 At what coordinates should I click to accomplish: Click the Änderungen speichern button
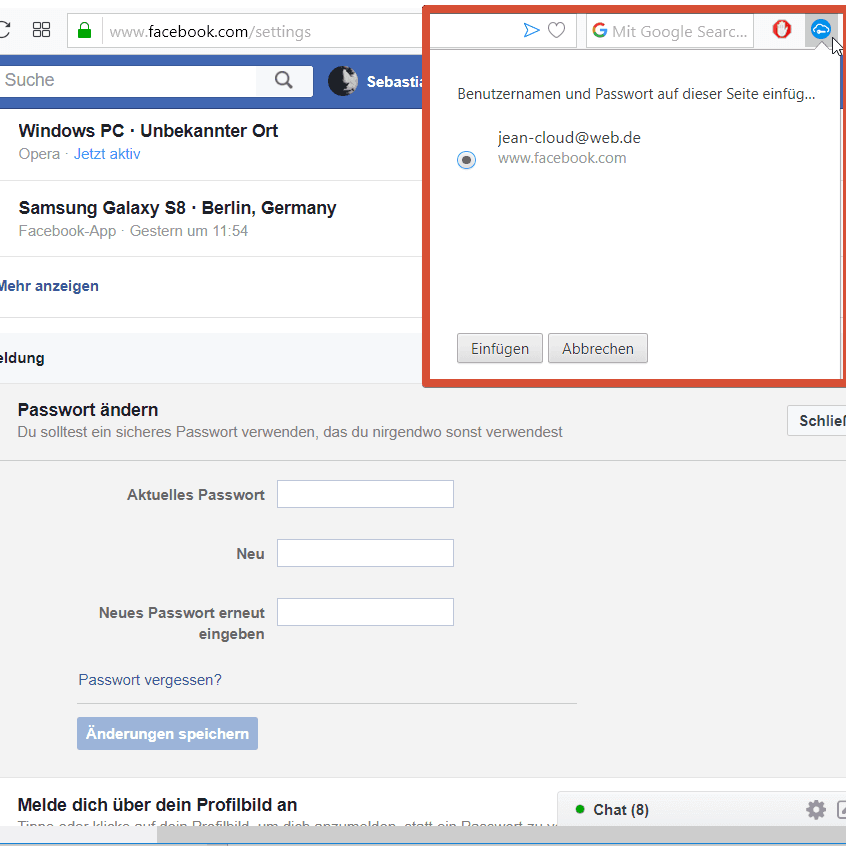pyautogui.click(x=167, y=733)
